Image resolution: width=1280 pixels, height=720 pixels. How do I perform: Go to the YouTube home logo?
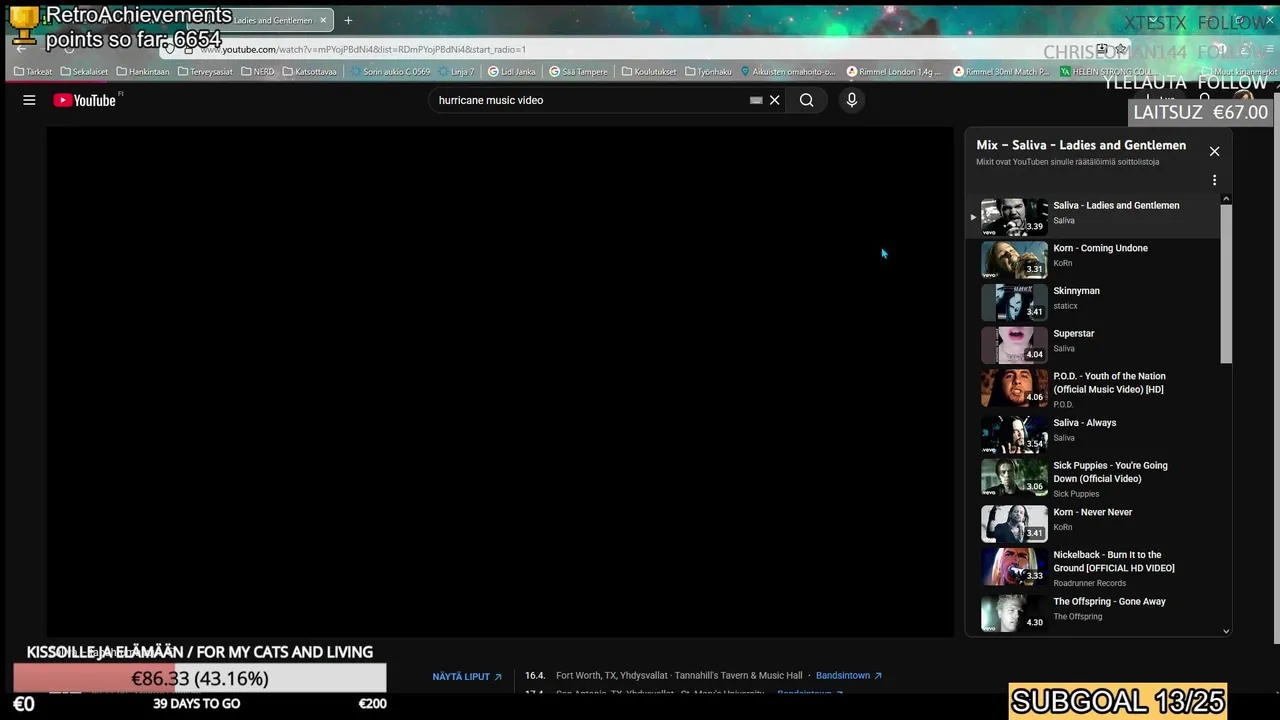tap(85, 100)
